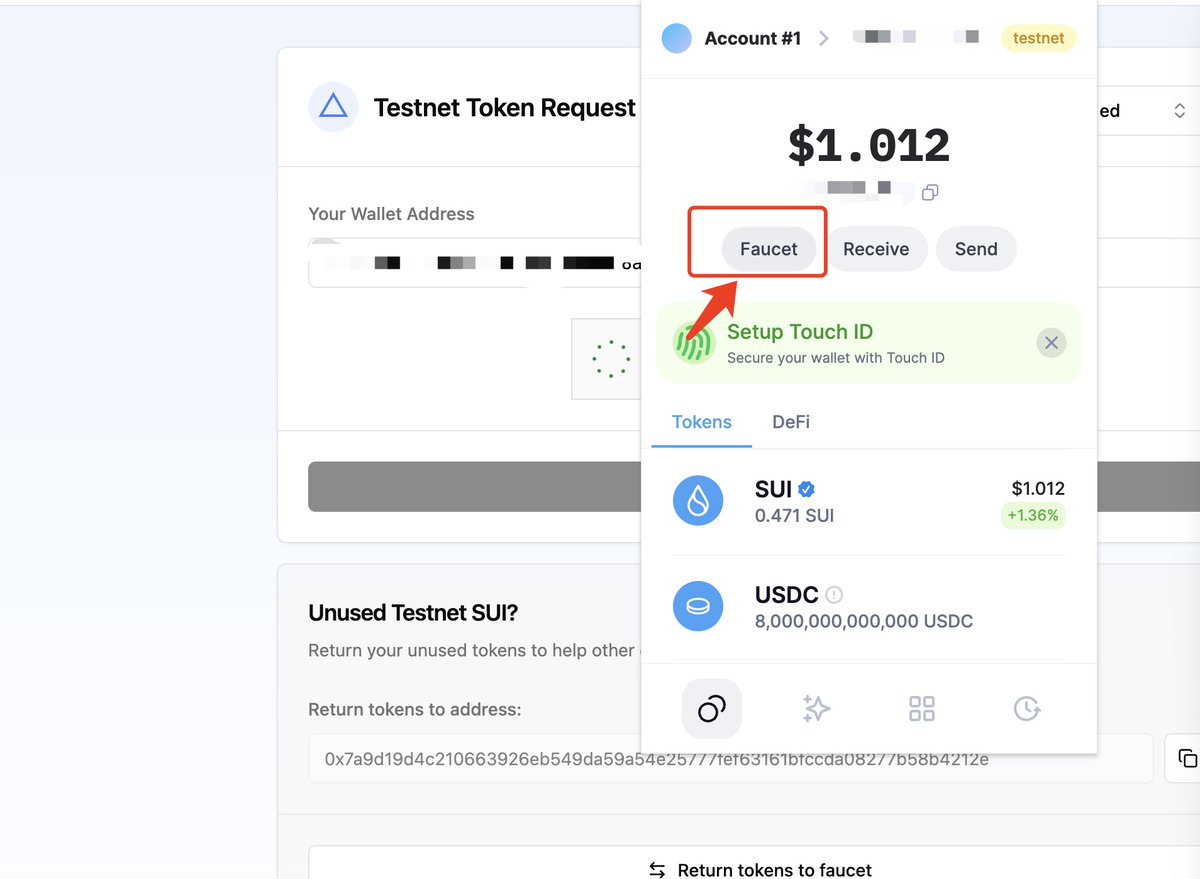
Task: Click the Unused Testnet SUI? heading
Action: pyautogui.click(x=413, y=612)
